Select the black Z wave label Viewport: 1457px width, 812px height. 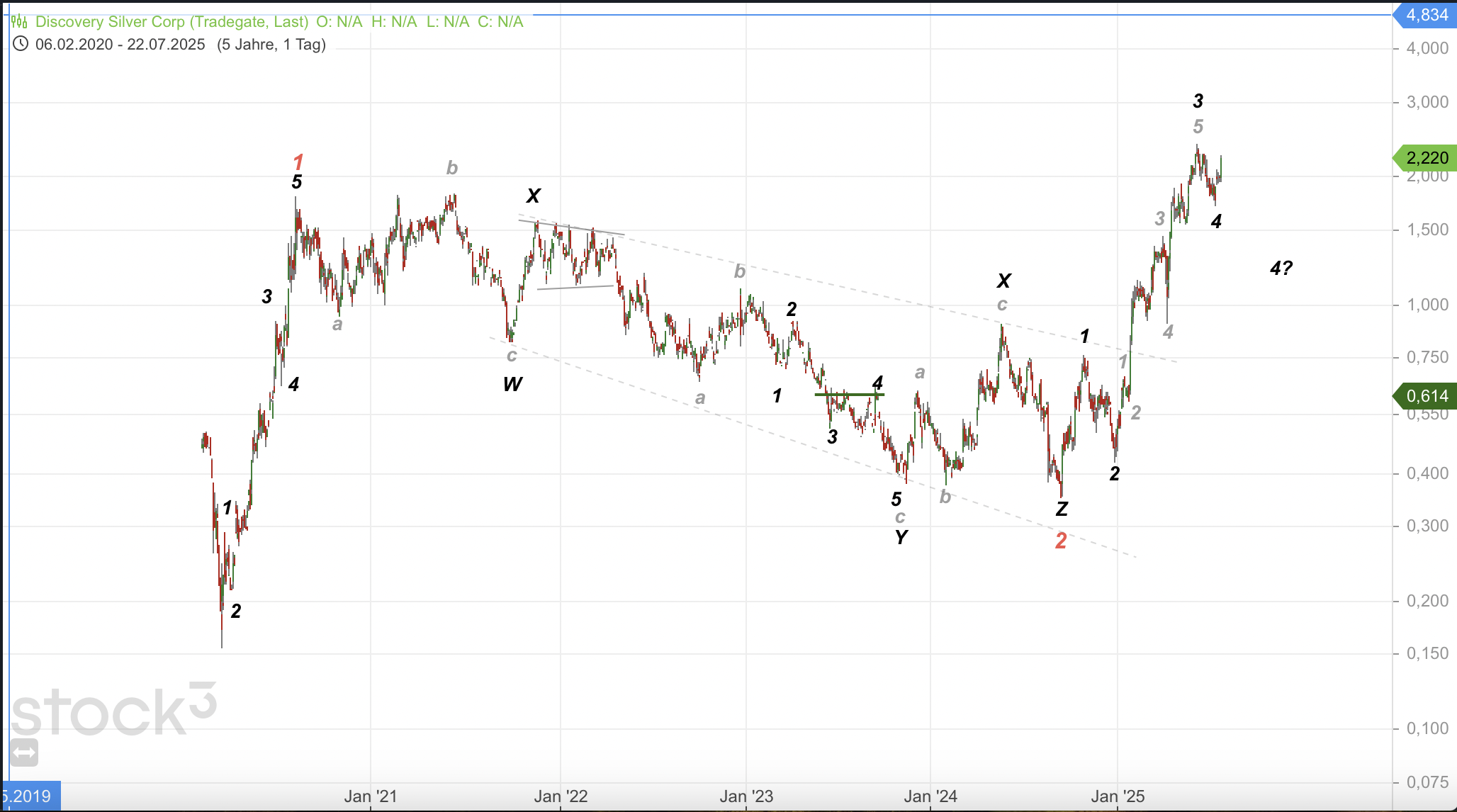(1062, 509)
